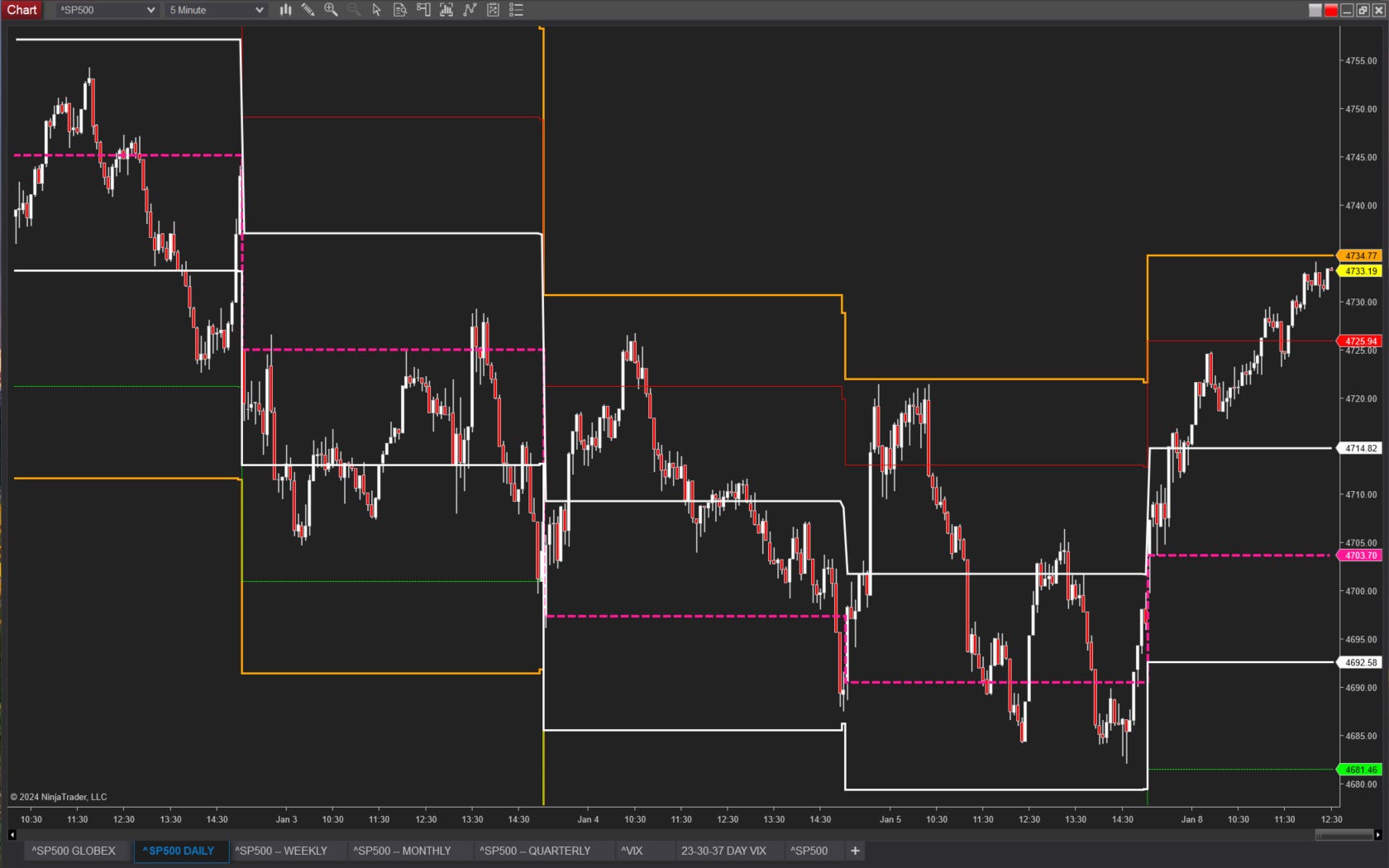Viewport: 1389px width, 868px height.
Task: Open the Data Box icon
Action: [x=400, y=10]
